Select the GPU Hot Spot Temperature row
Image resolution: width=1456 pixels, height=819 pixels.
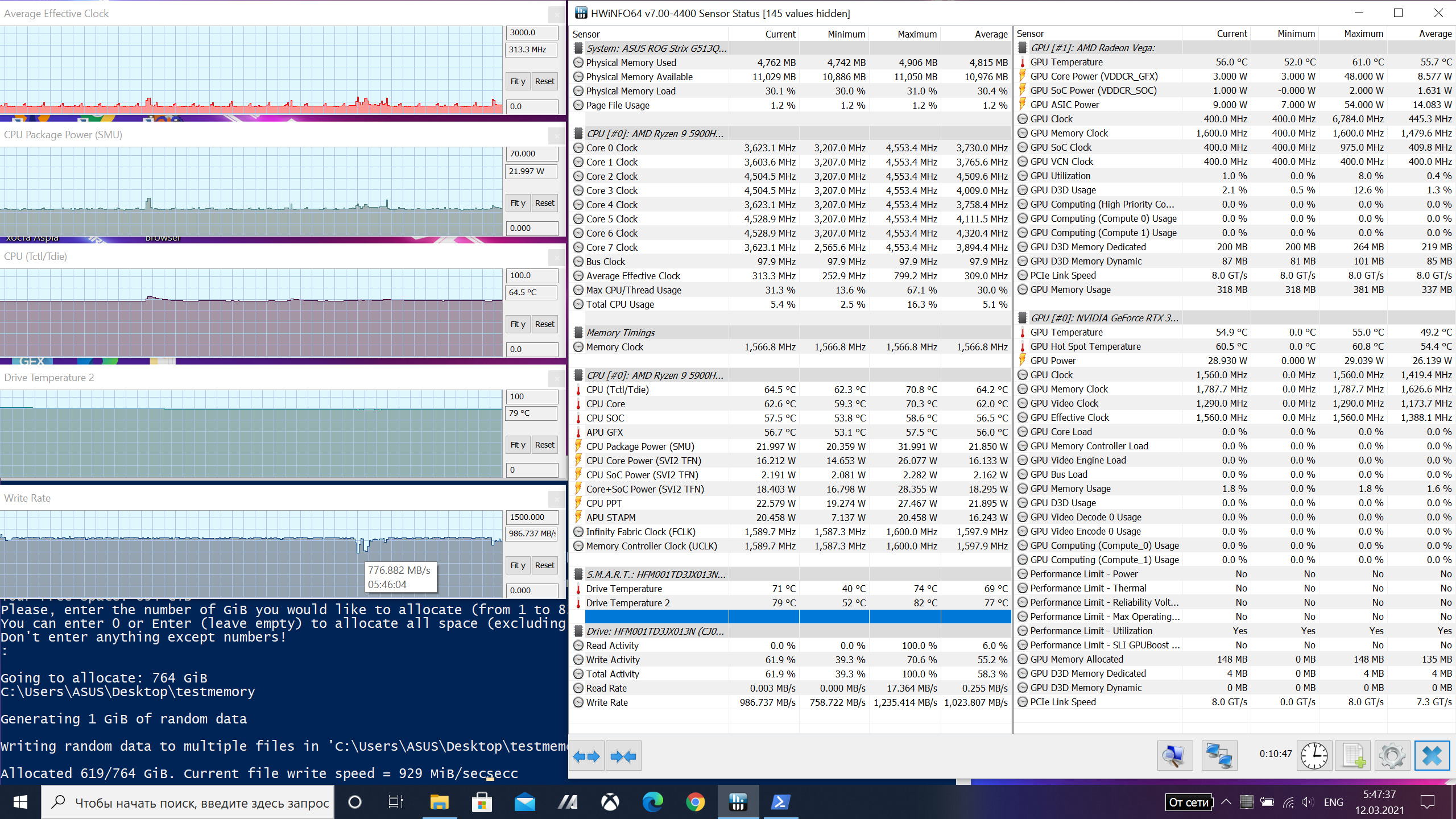1235,346
